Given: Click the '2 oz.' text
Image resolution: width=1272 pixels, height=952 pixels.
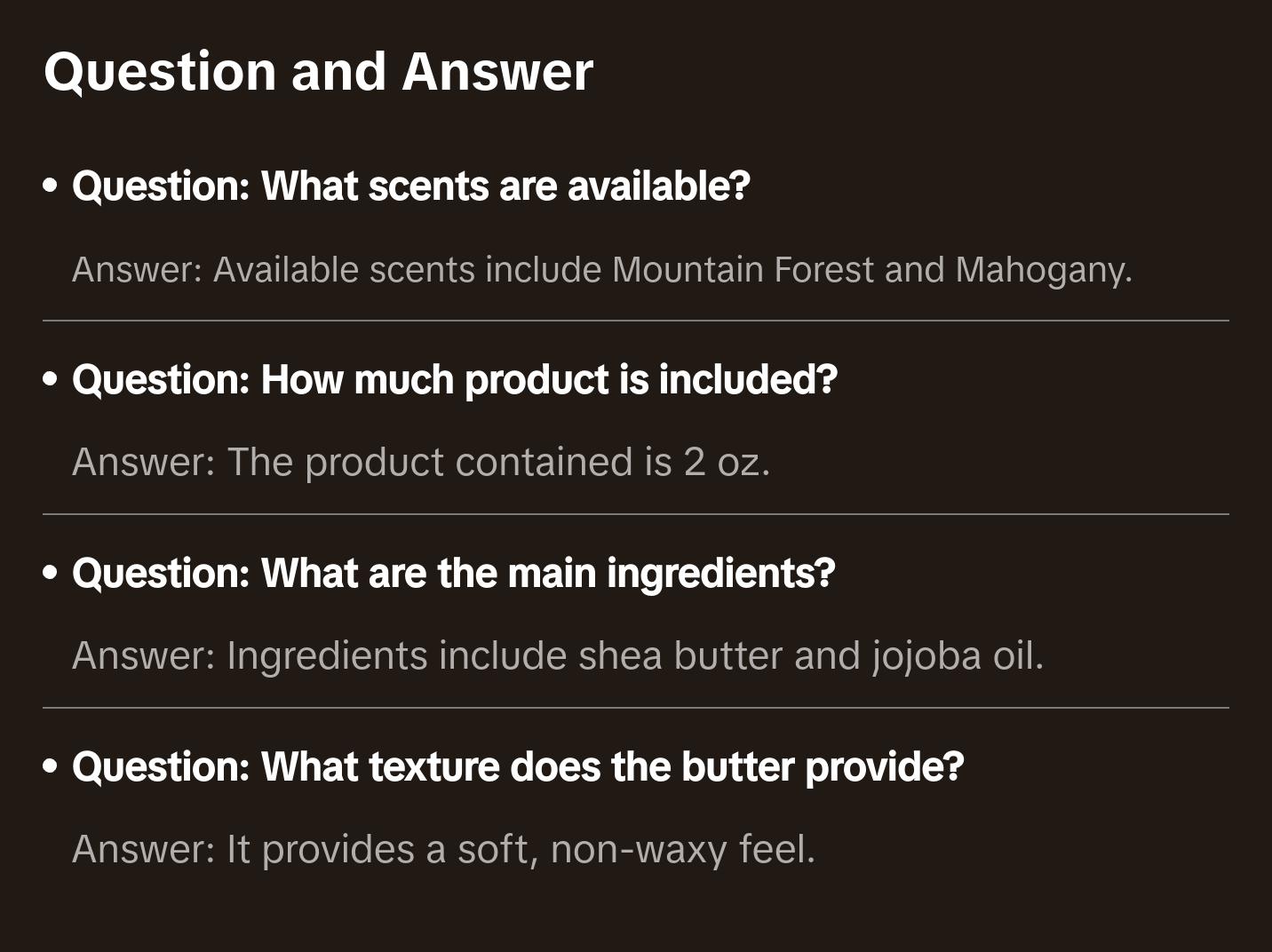Looking at the screenshot, I should [x=726, y=463].
